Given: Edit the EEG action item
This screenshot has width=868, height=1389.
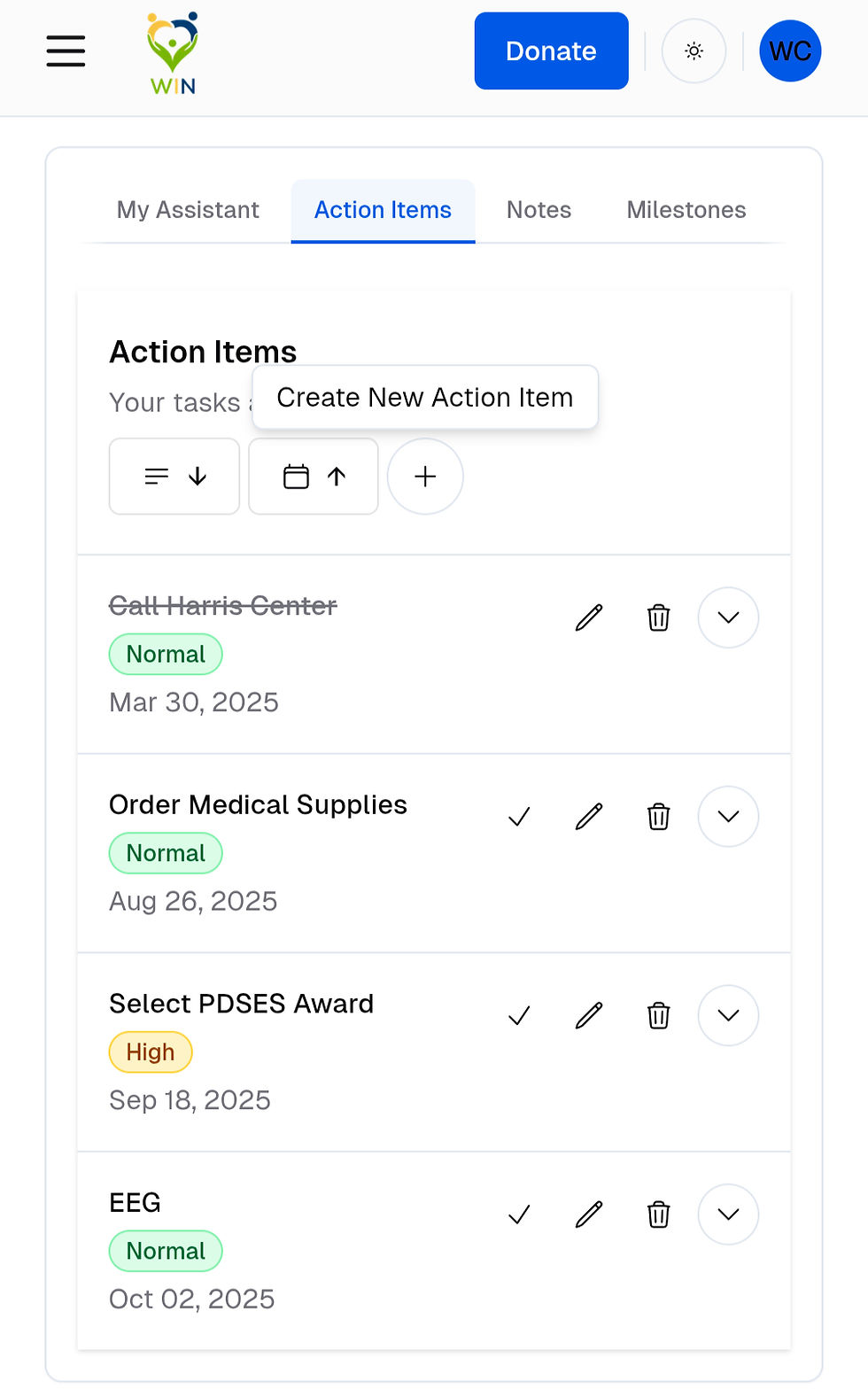Looking at the screenshot, I should click(x=589, y=1214).
